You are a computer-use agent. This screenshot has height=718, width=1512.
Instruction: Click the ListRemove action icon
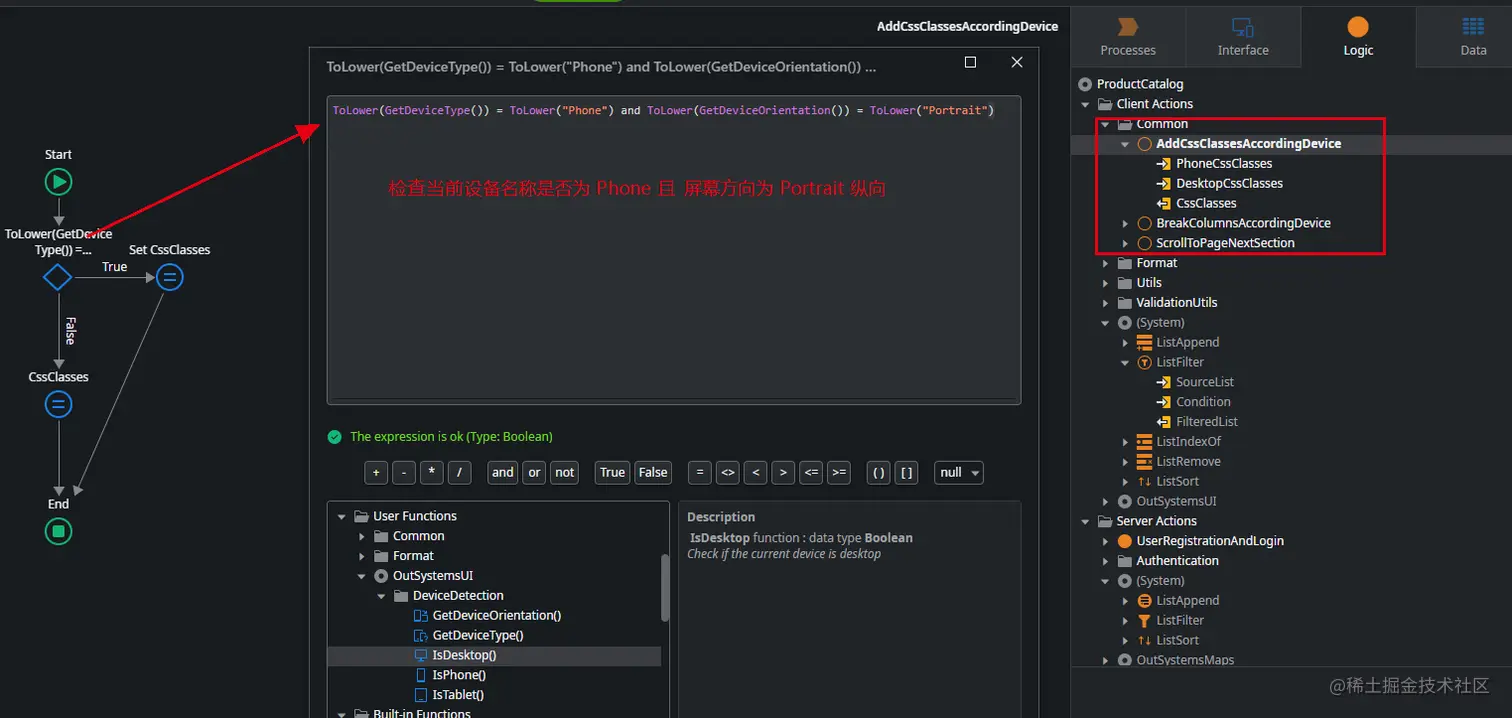pyautogui.click(x=1144, y=461)
